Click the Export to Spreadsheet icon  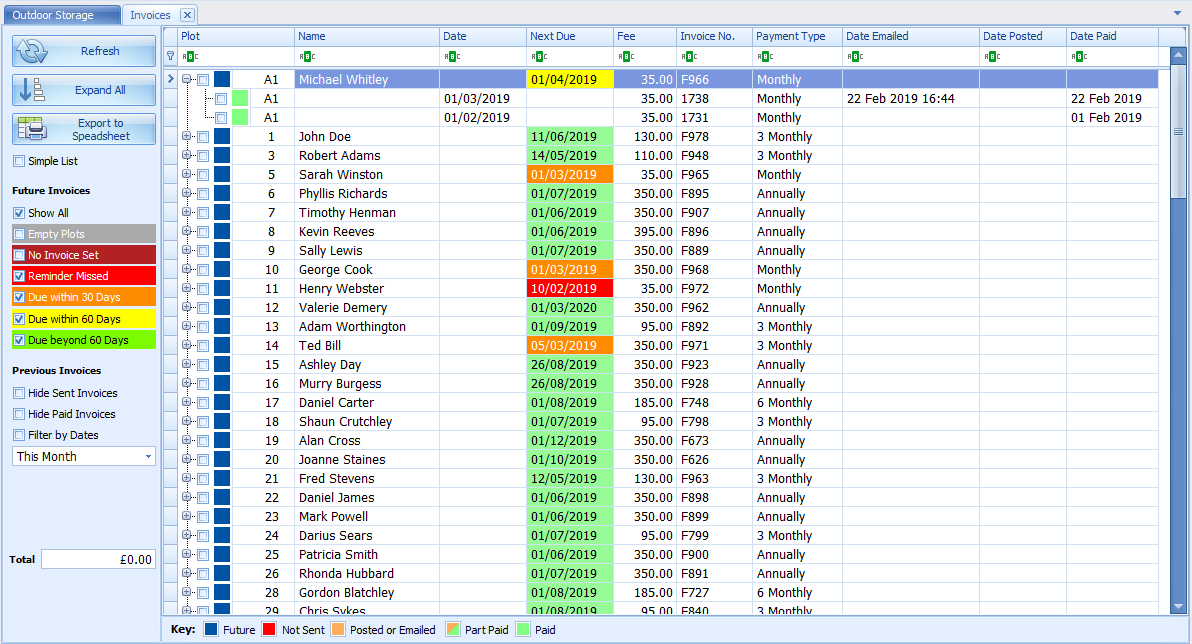(x=33, y=129)
